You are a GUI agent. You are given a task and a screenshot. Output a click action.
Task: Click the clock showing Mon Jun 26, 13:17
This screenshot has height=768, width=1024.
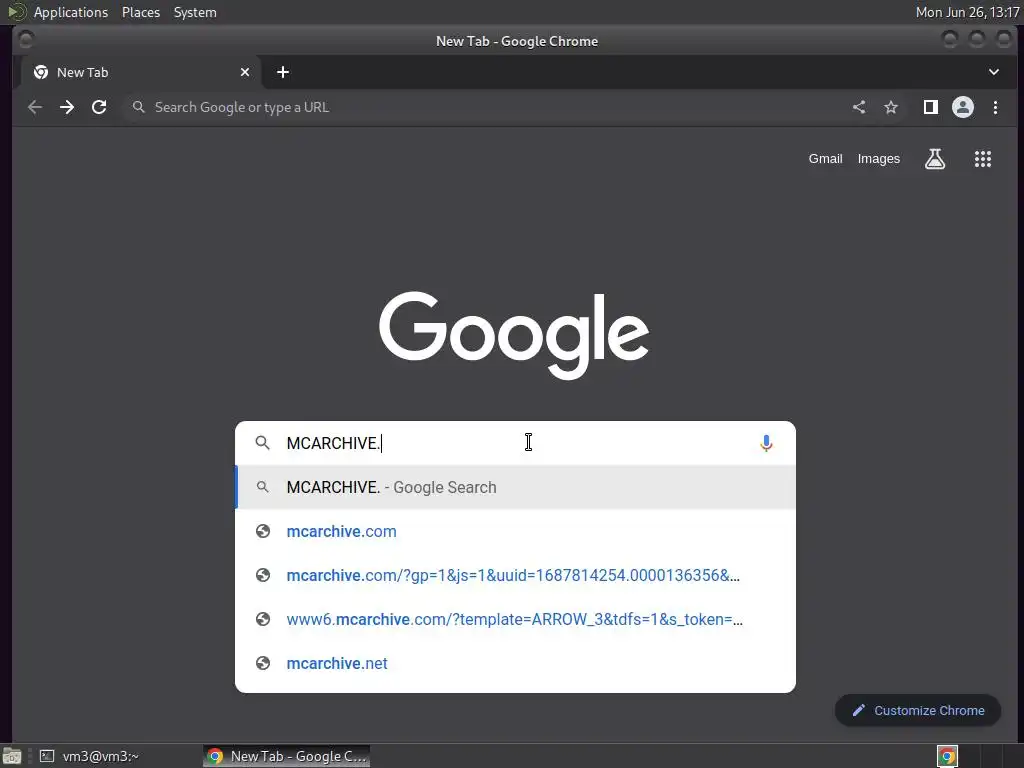(x=967, y=12)
